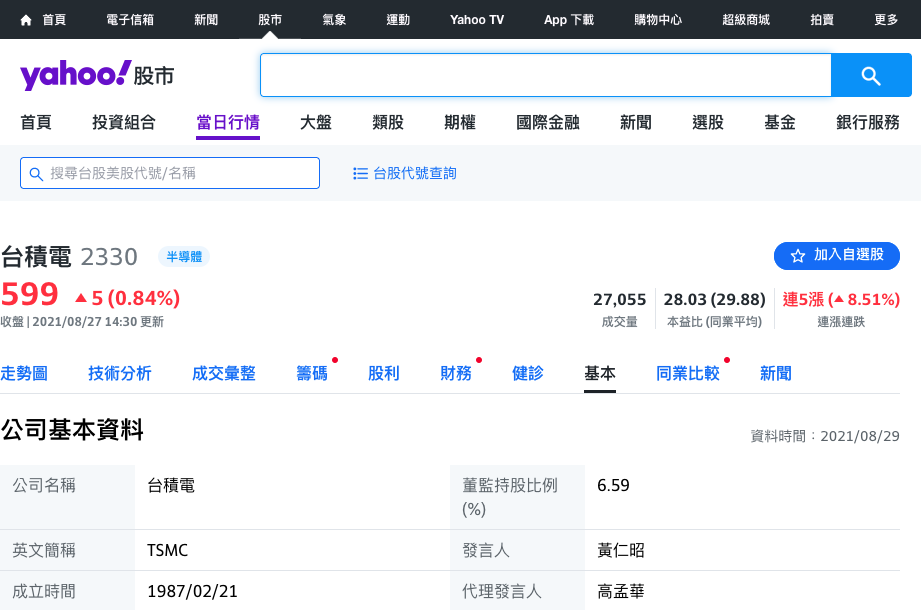Open 超級商城 in the top bar
Screen dimensions: 921x610
(746, 20)
